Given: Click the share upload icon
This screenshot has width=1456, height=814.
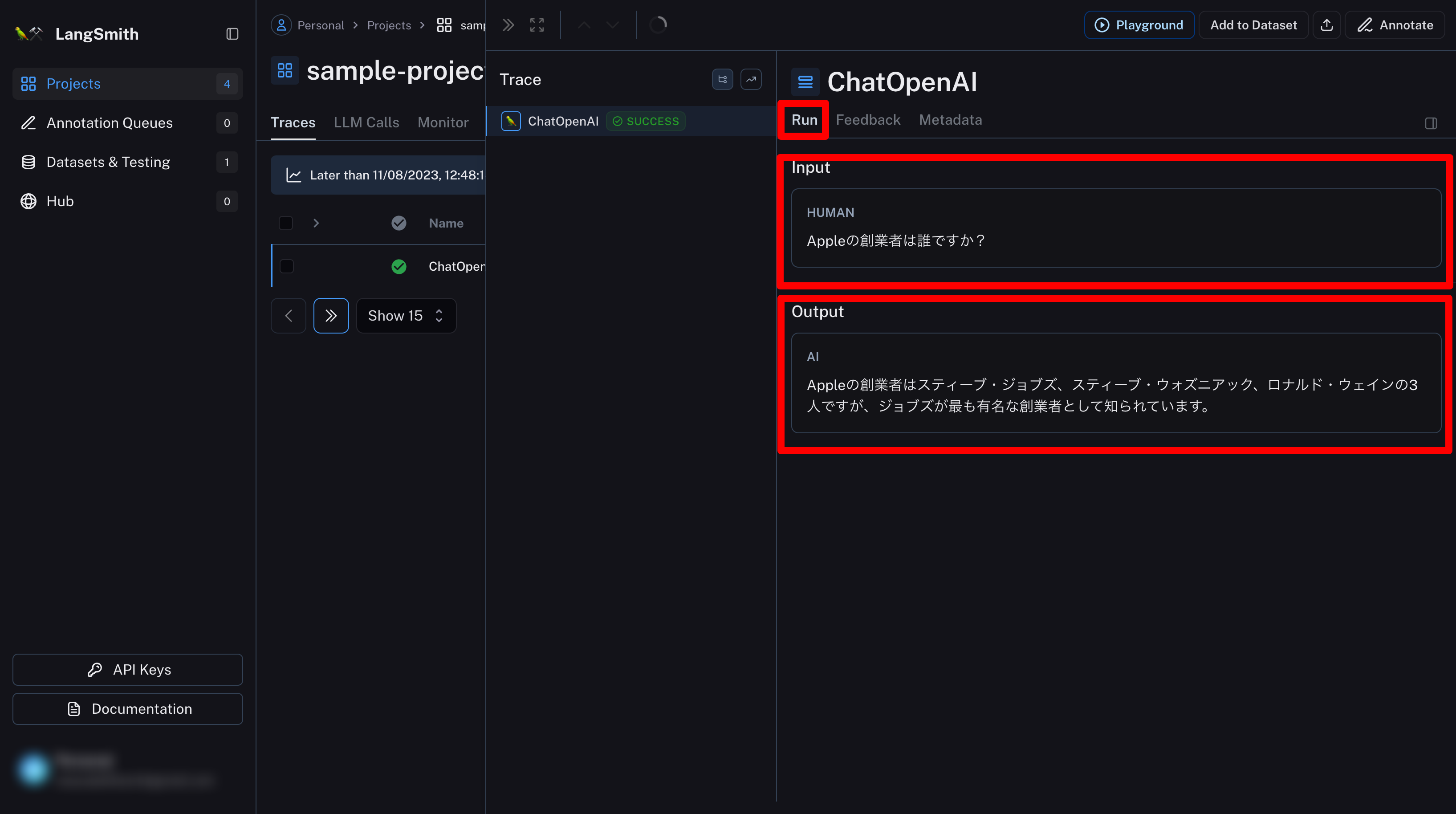Looking at the screenshot, I should pyautogui.click(x=1327, y=25).
